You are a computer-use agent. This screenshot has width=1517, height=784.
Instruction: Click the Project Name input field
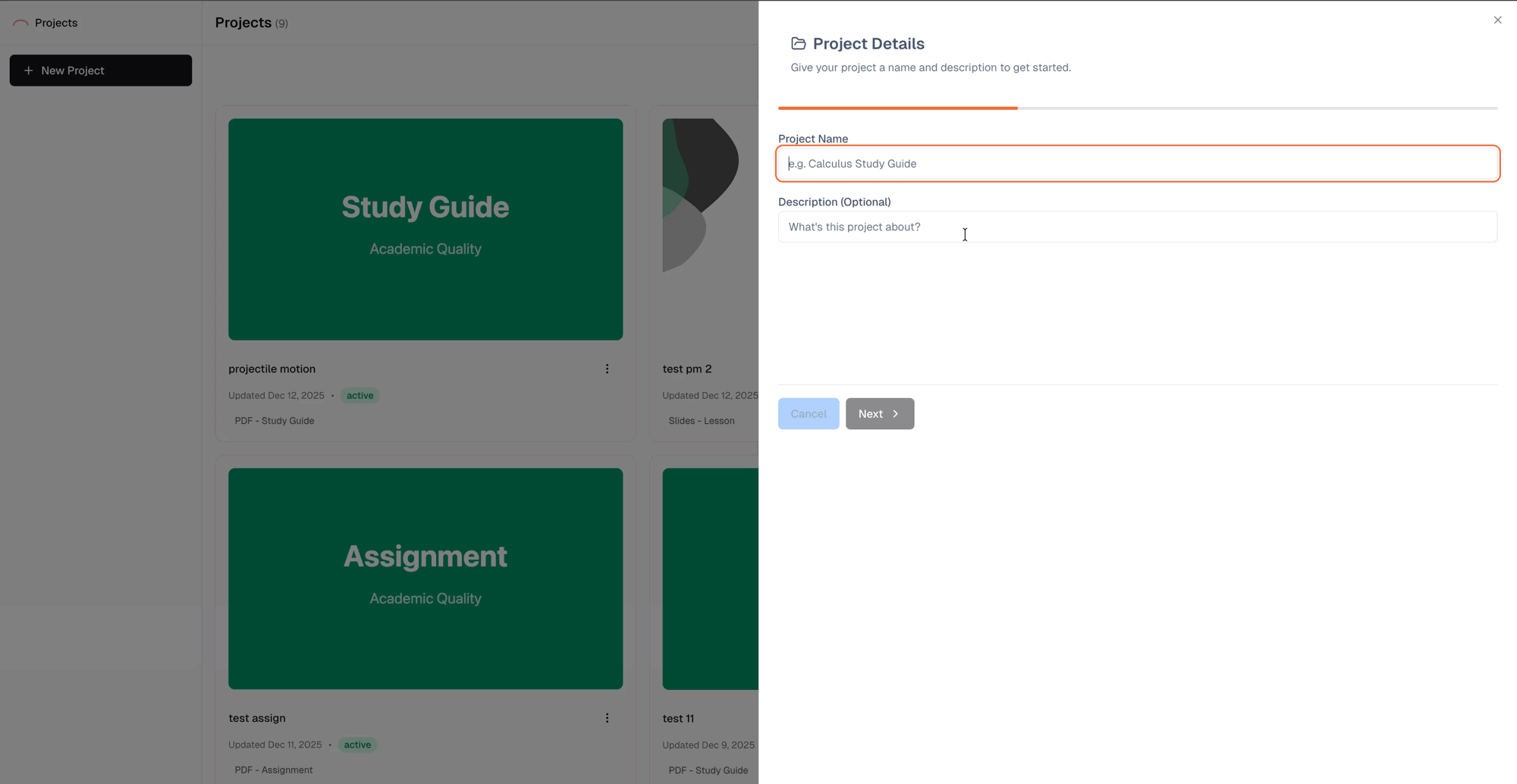pyautogui.click(x=1137, y=163)
